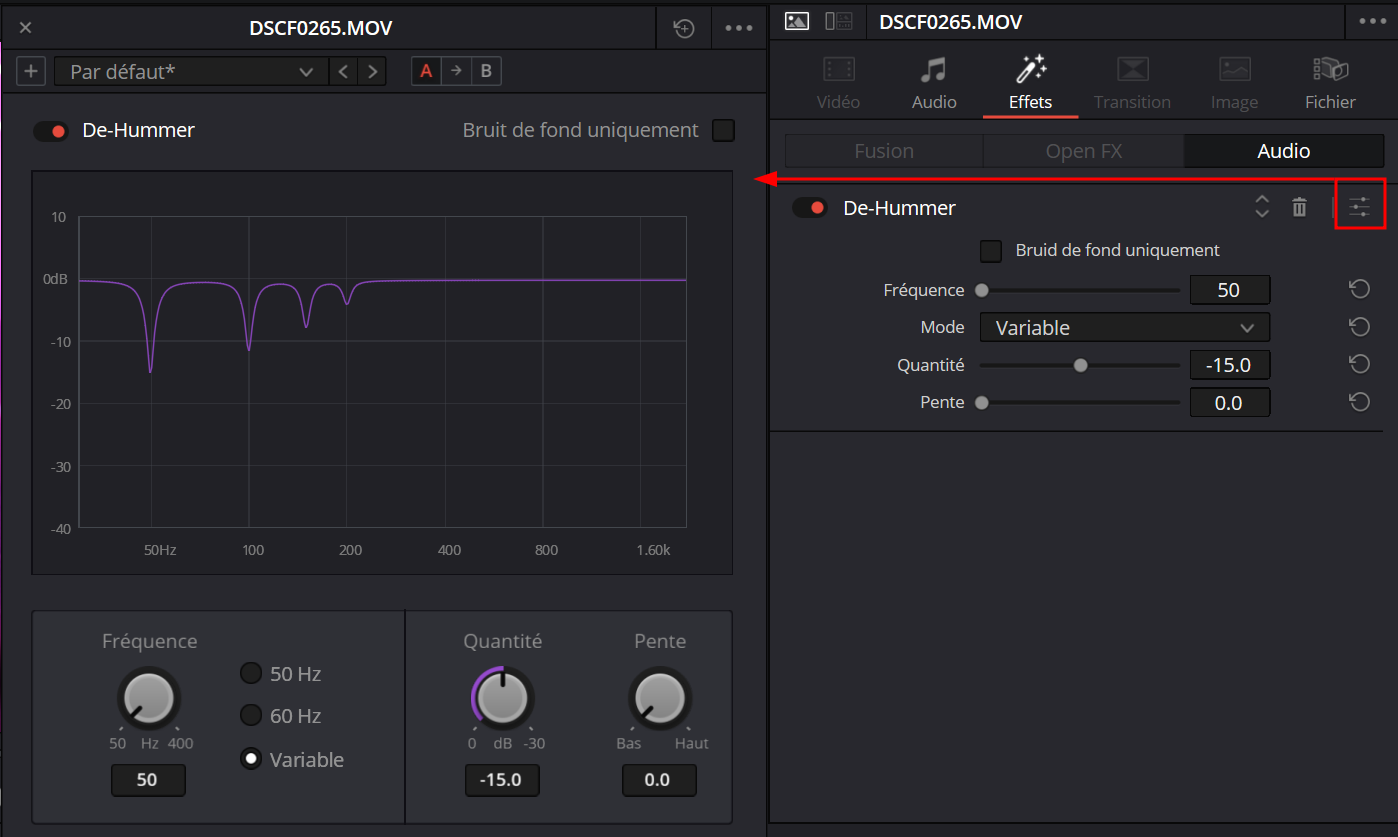The height and width of the screenshot is (837, 1398).
Task: Click the De-Hummer frequency response graph
Action: pyautogui.click(x=382, y=372)
